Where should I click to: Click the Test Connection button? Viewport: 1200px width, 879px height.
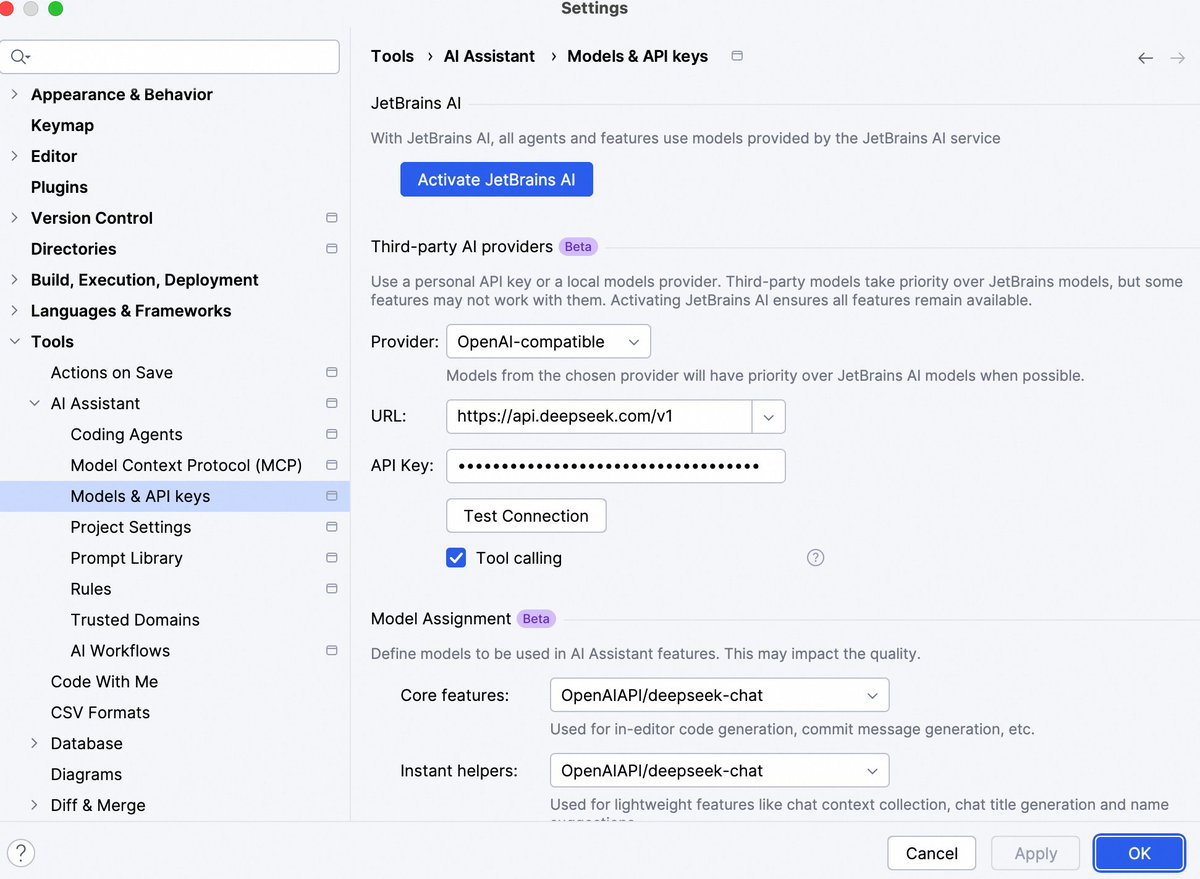tap(526, 516)
